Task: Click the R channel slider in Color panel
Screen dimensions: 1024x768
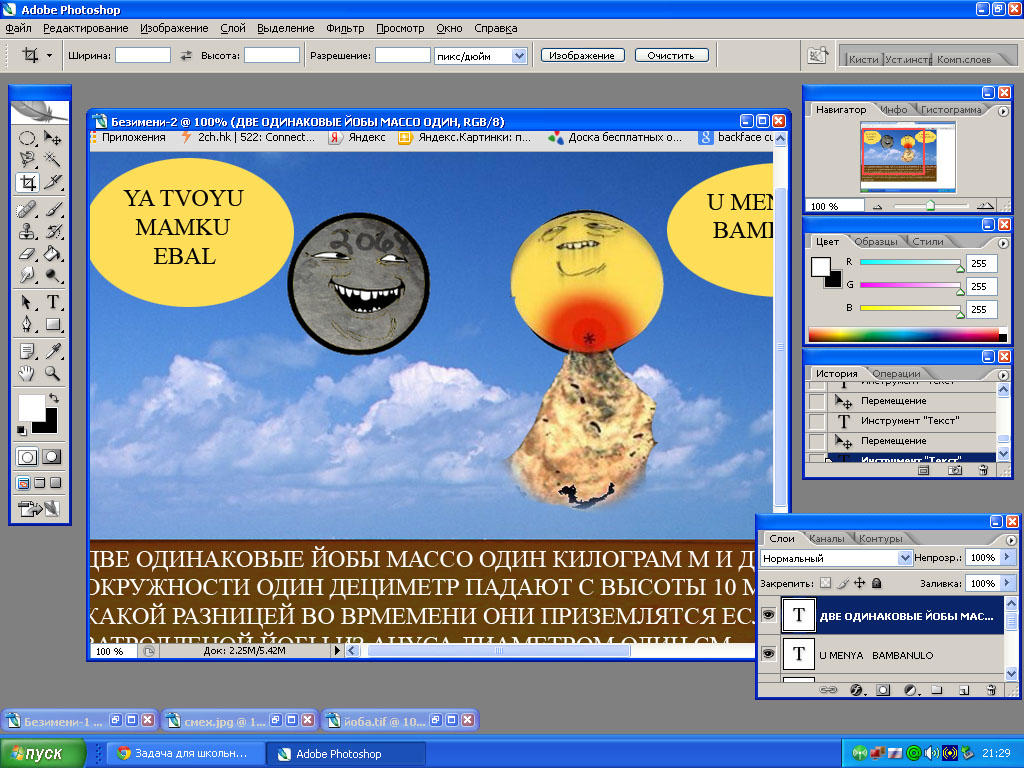Action: point(910,262)
